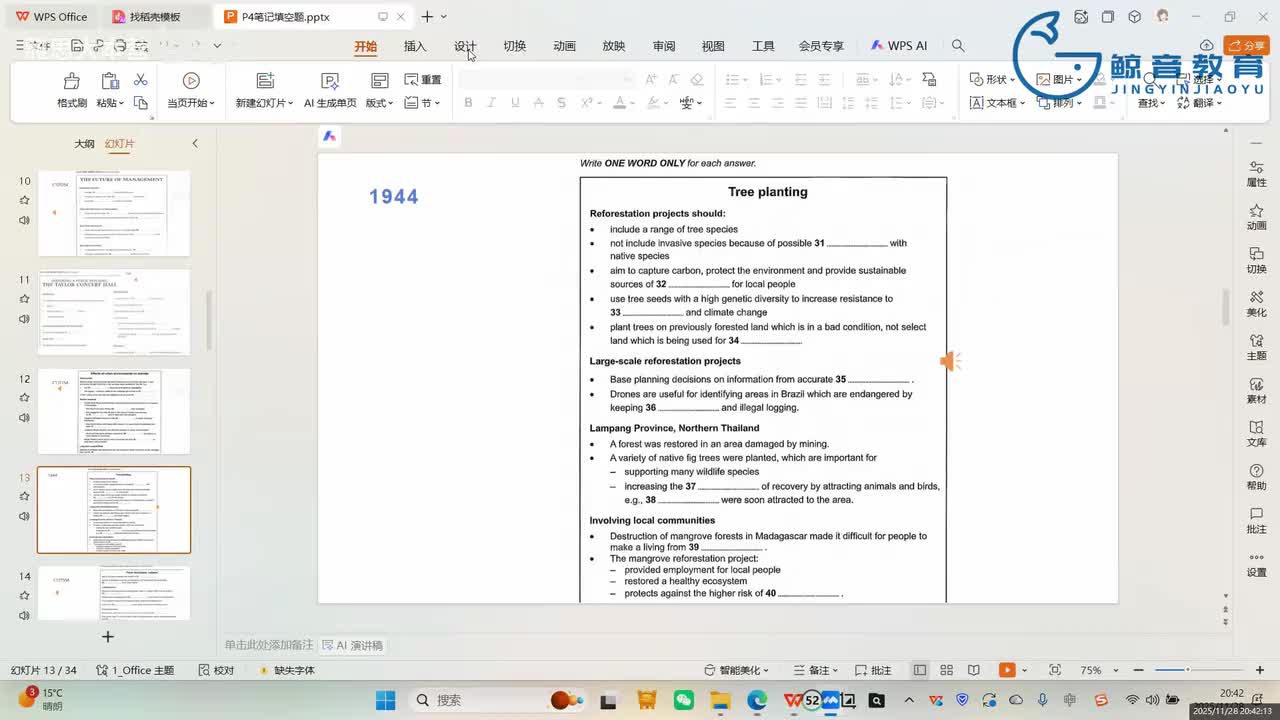Collapse the slide panel with chevron

point(195,144)
